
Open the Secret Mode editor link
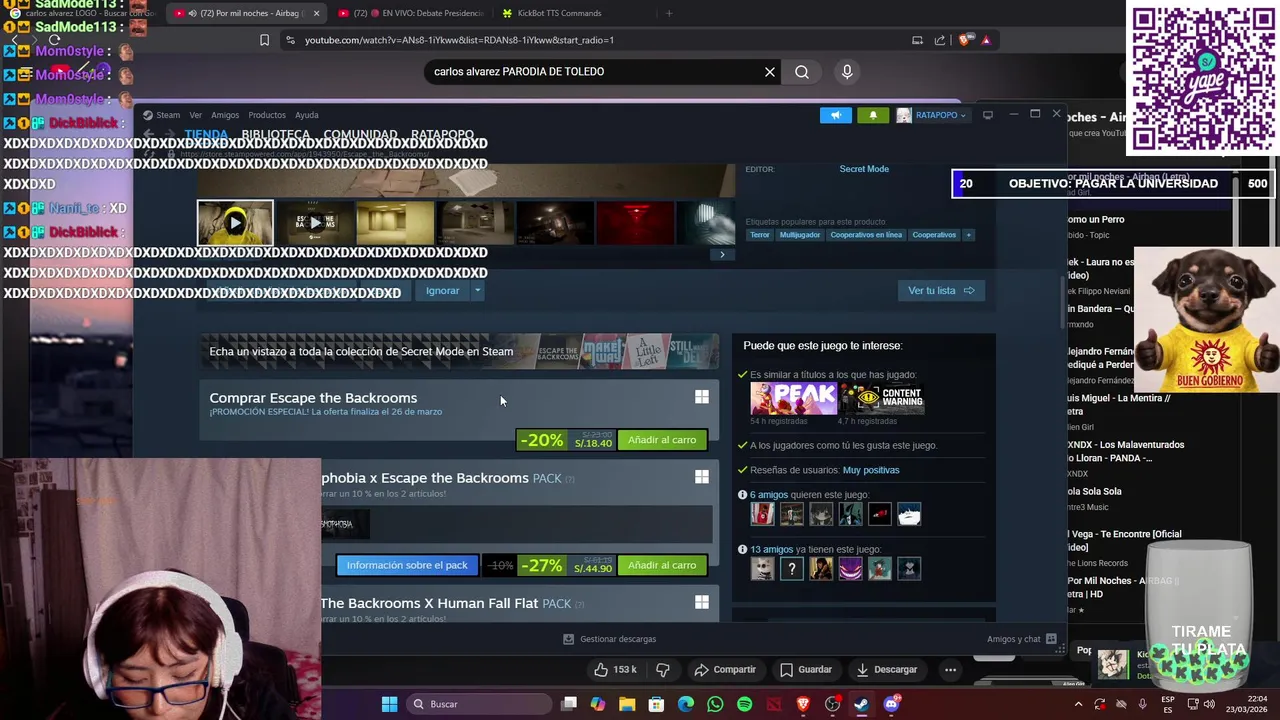pos(864,169)
